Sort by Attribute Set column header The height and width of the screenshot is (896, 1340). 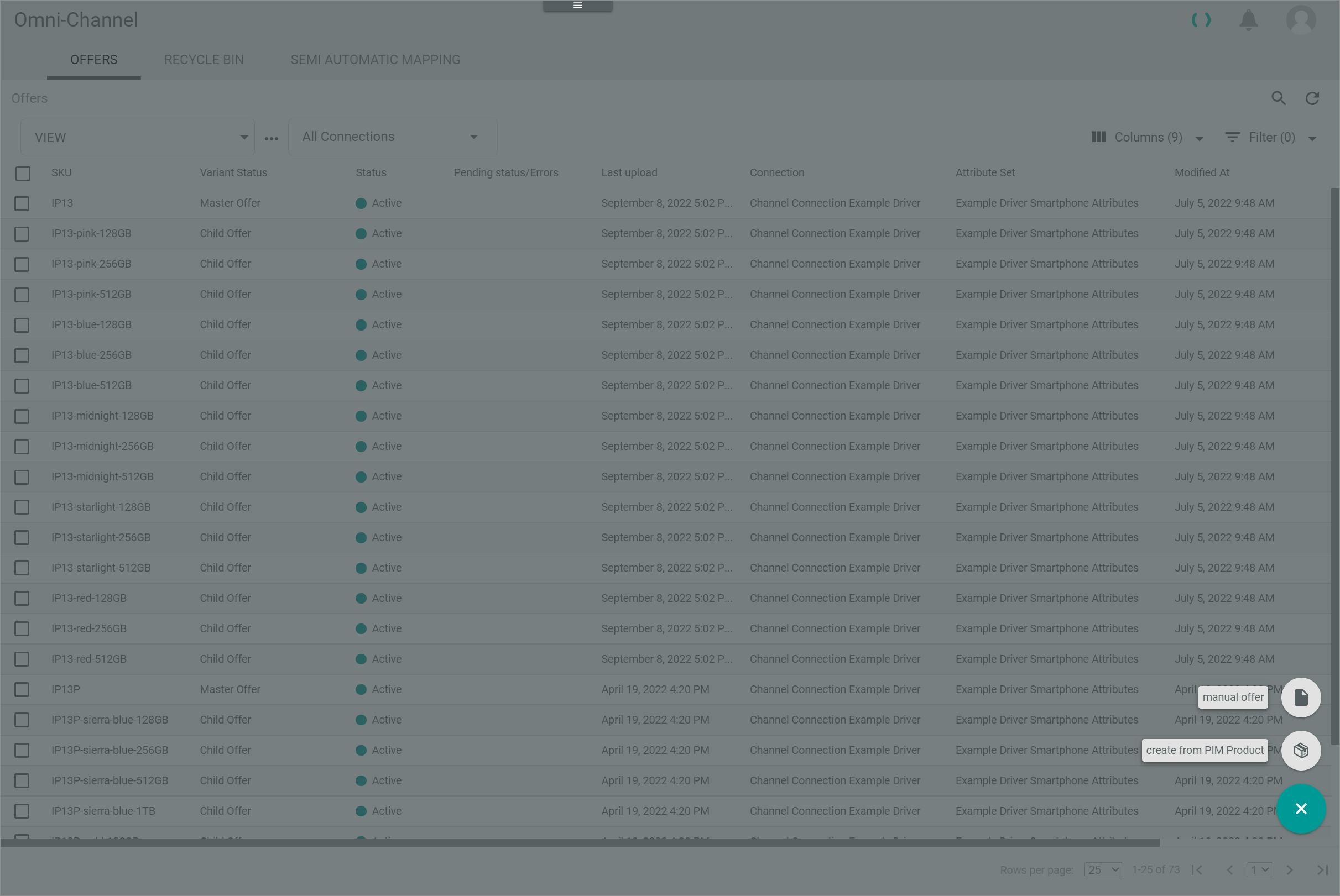(985, 172)
